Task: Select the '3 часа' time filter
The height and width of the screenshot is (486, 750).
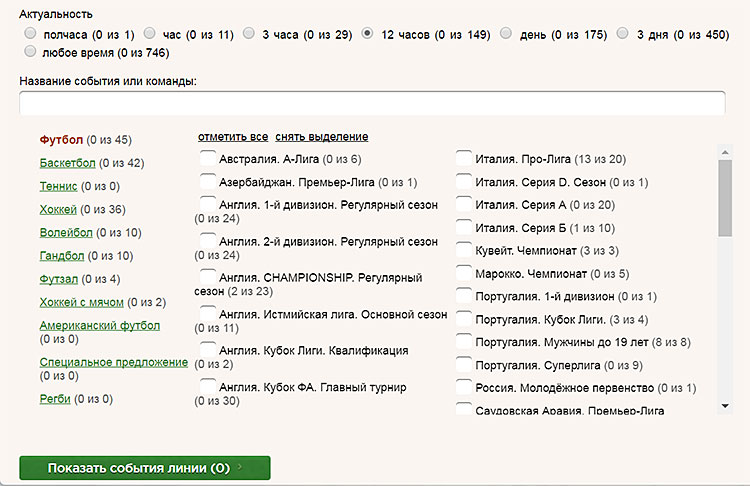Action: tap(249, 34)
